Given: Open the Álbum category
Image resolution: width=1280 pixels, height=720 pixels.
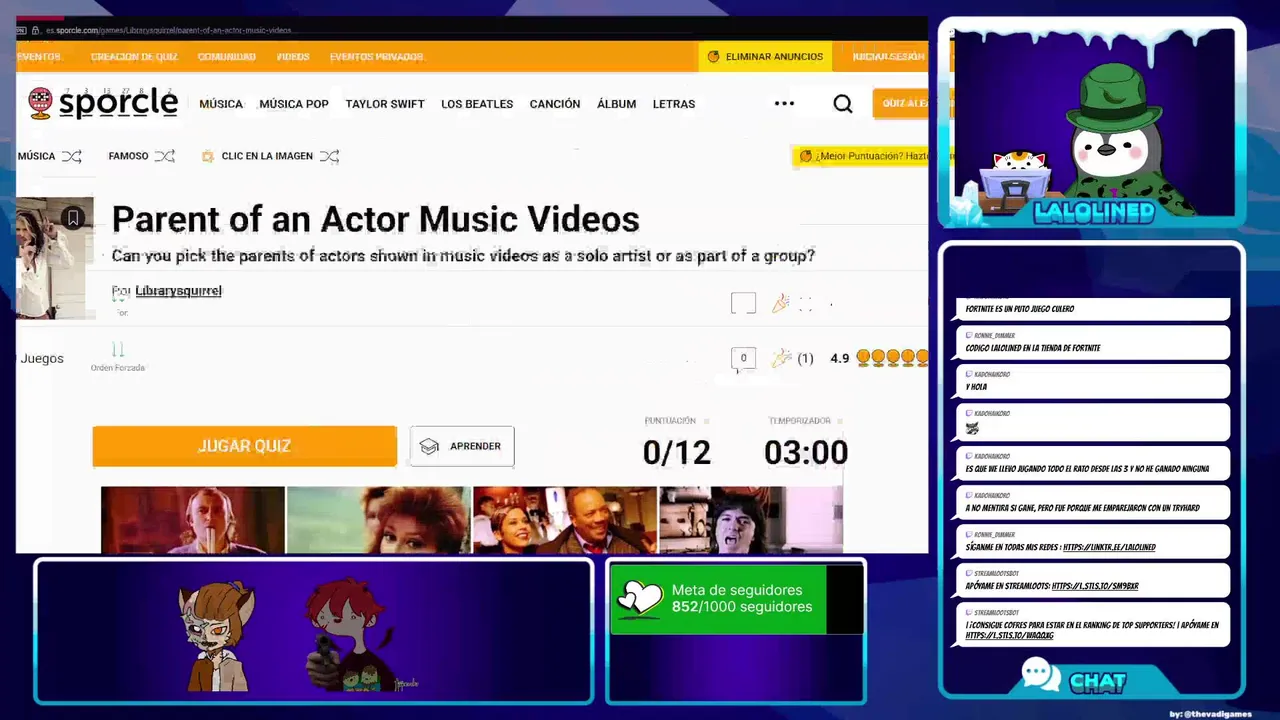Looking at the screenshot, I should coord(617,104).
